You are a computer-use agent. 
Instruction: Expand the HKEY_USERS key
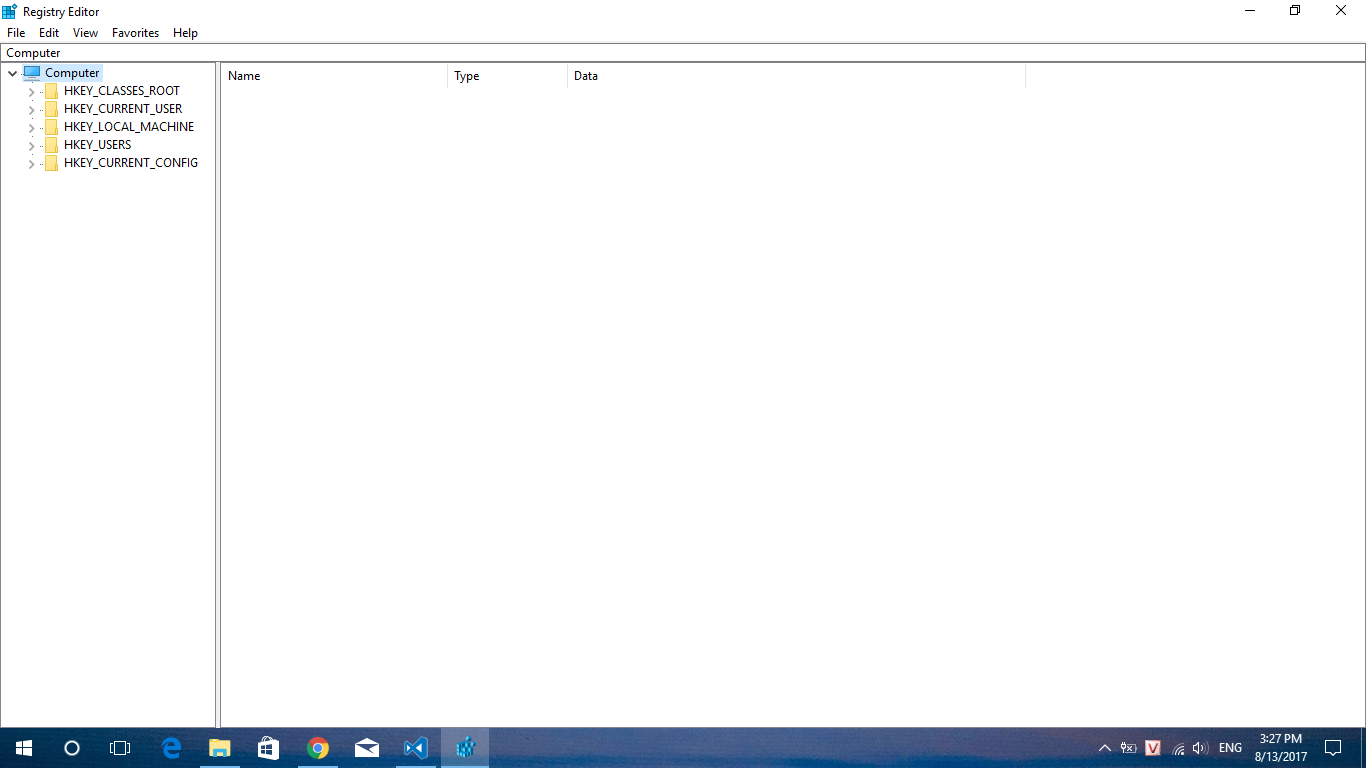(x=31, y=145)
